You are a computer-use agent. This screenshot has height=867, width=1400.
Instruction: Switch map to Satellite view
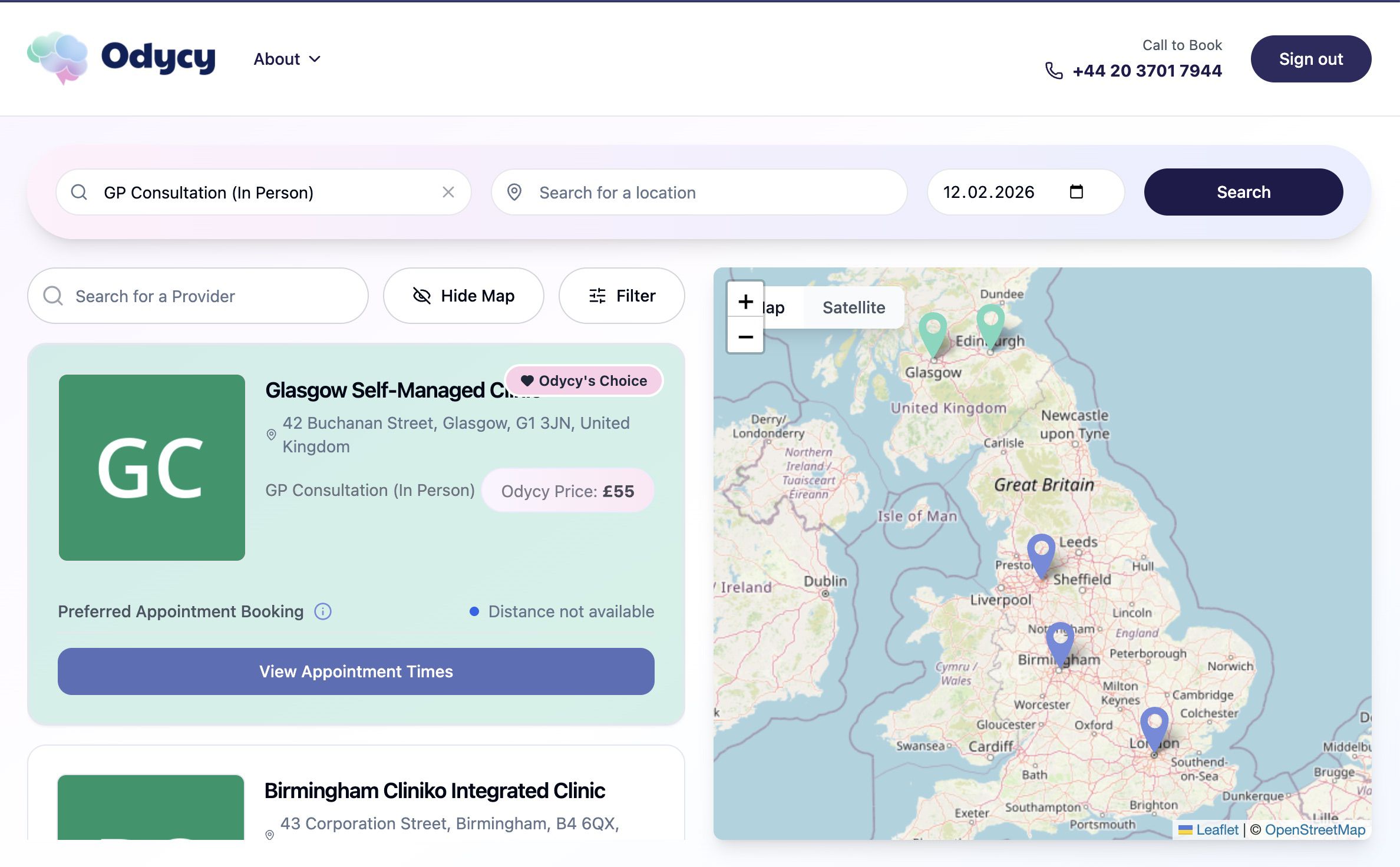pos(853,307)
